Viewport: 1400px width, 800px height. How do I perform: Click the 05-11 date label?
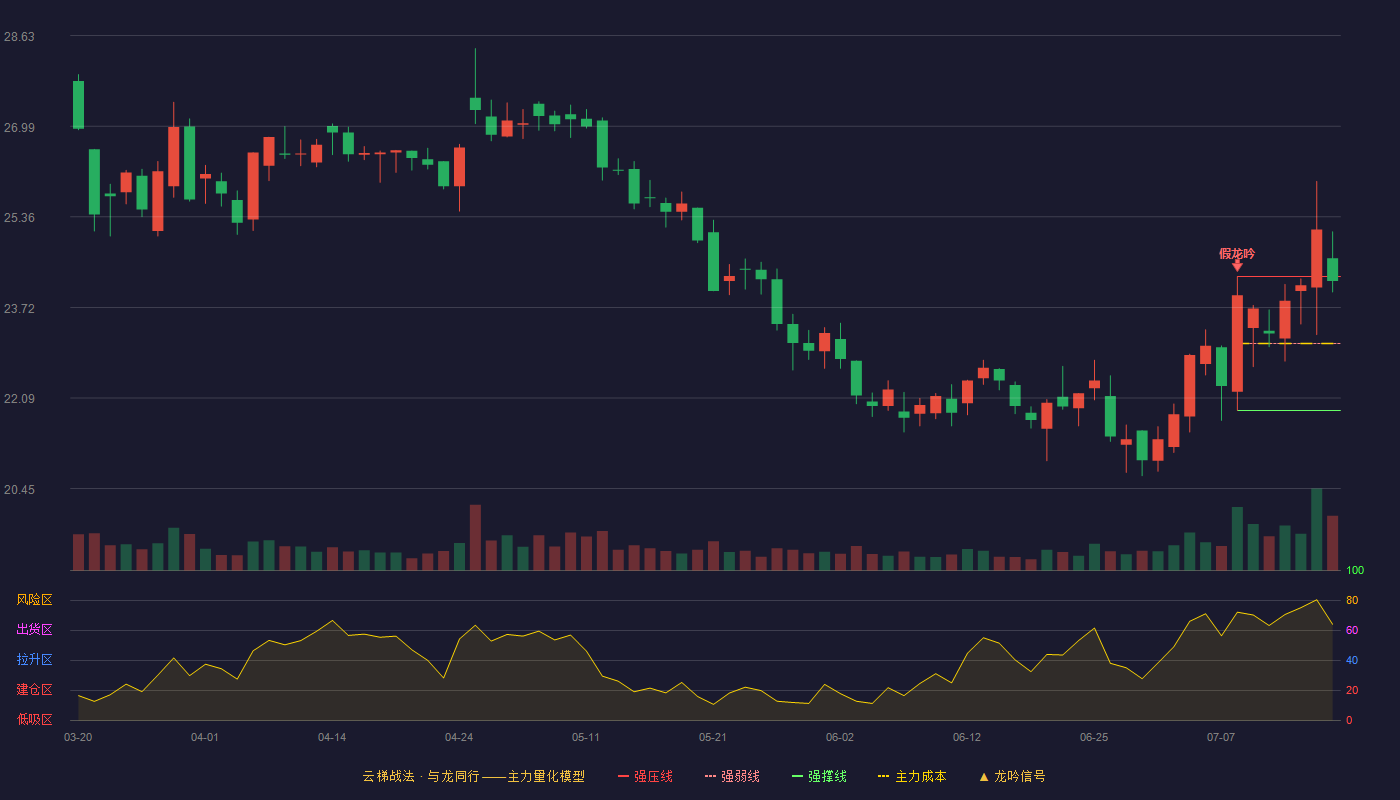pos(586,737)
